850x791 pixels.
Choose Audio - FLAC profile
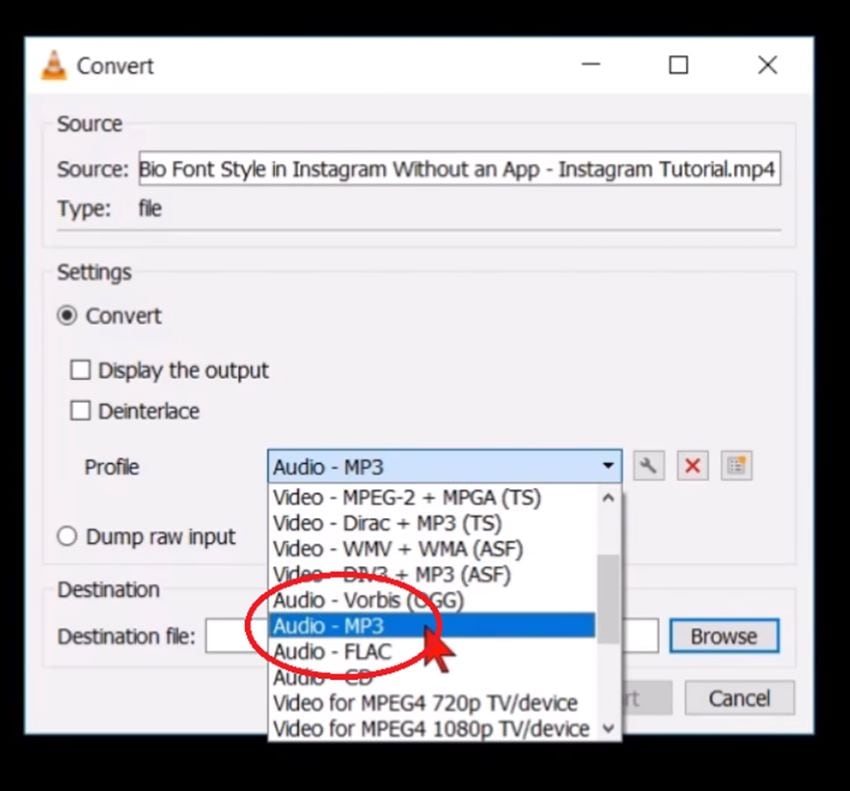433,651
